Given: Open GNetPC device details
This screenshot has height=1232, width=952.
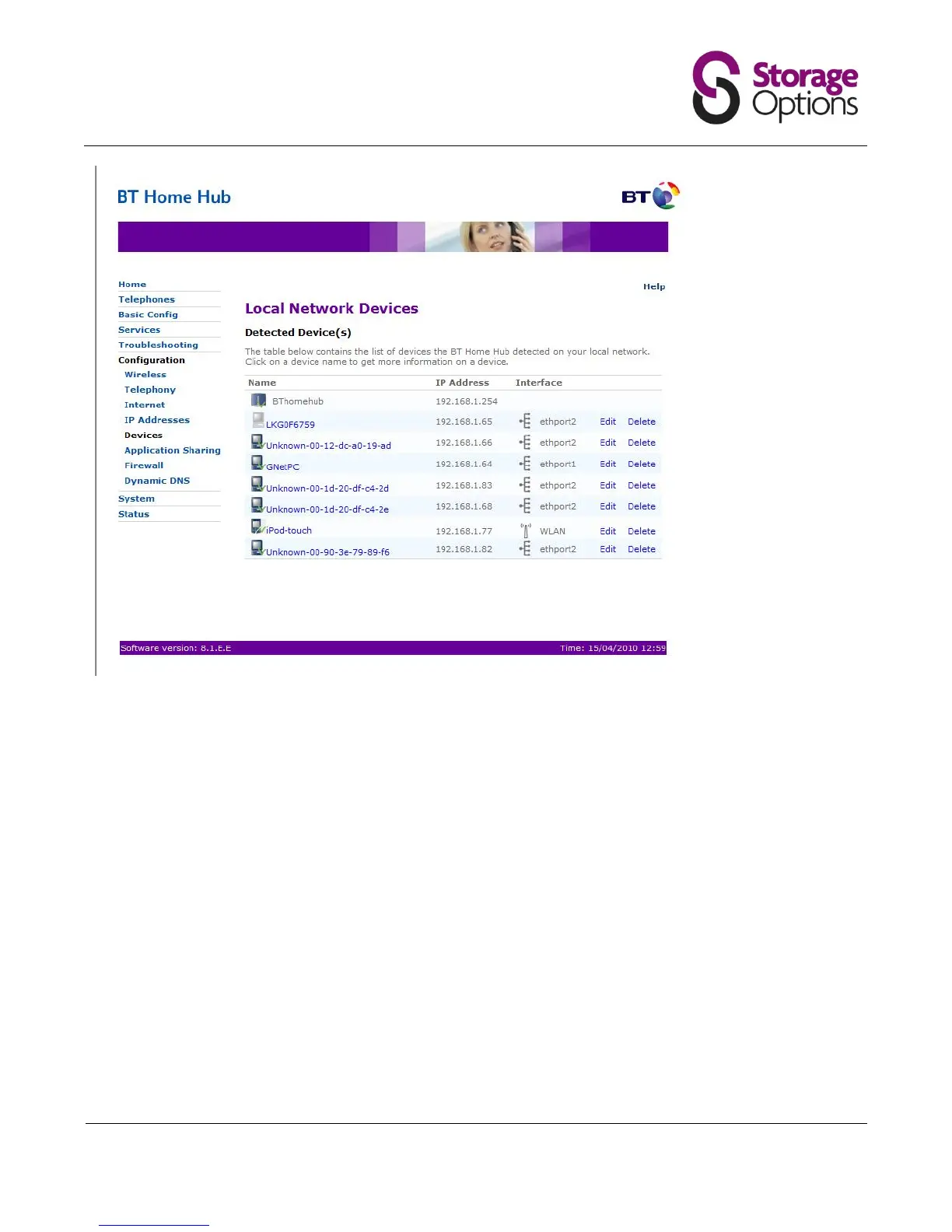Looking at the screenshot, I should 282,467.
